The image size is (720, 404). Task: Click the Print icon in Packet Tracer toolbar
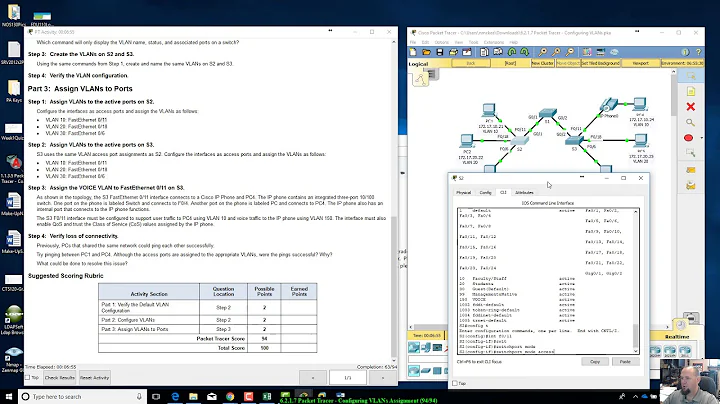(x=453, y=52)
